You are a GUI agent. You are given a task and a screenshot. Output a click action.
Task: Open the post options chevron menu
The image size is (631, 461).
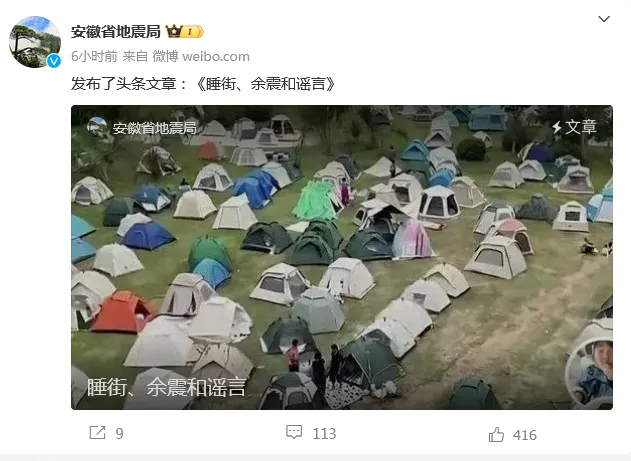(x=604, y=19)
